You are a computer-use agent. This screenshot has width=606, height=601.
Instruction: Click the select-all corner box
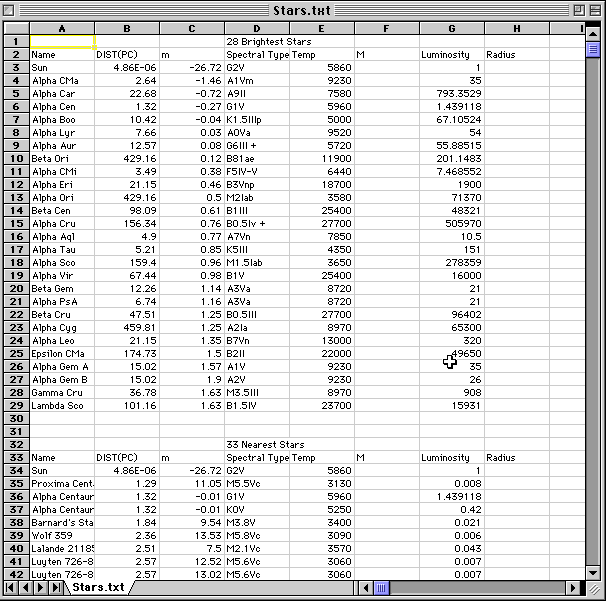[16, 29]
